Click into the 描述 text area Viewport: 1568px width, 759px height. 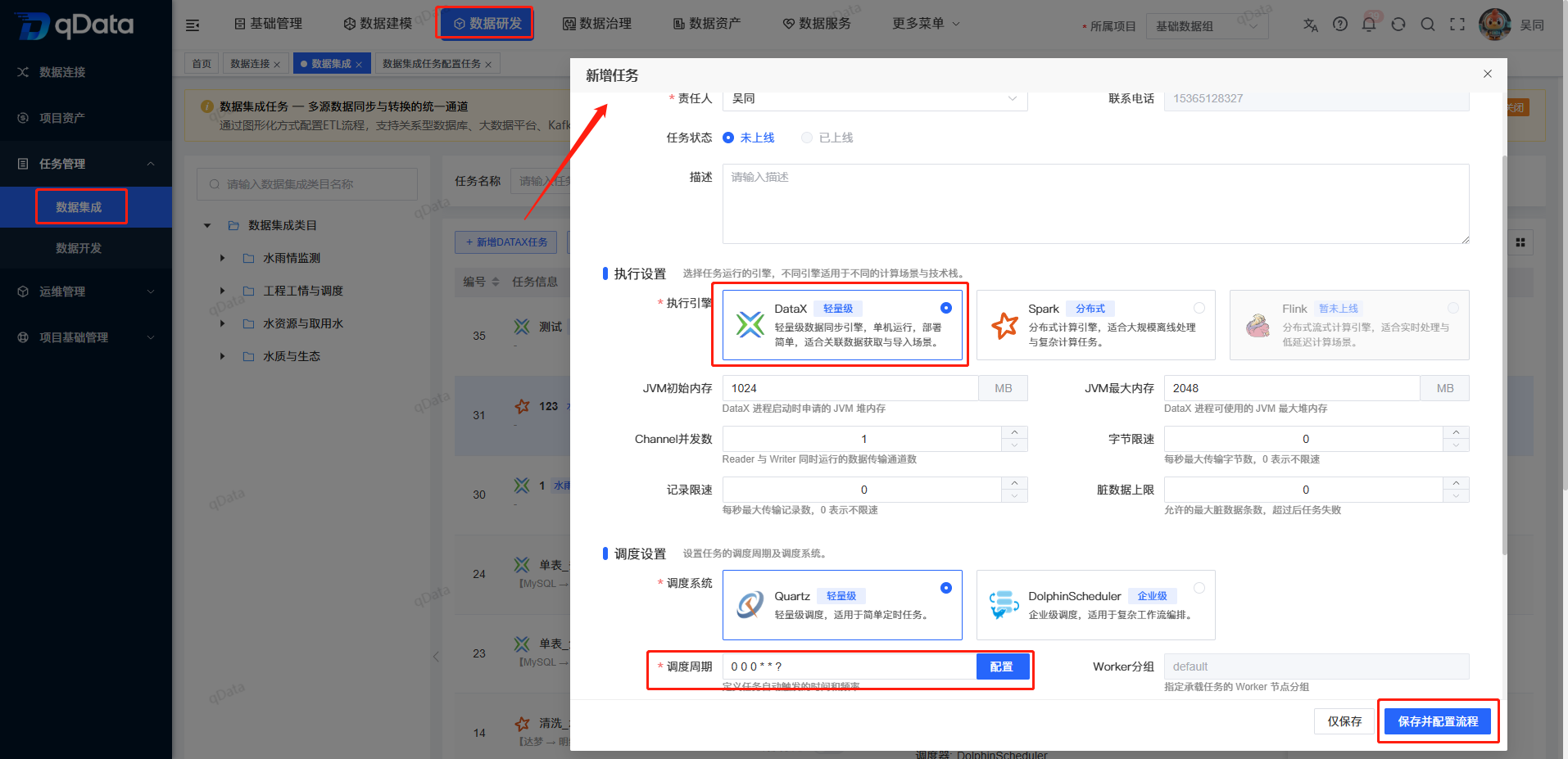click(x=1095, y=204)
